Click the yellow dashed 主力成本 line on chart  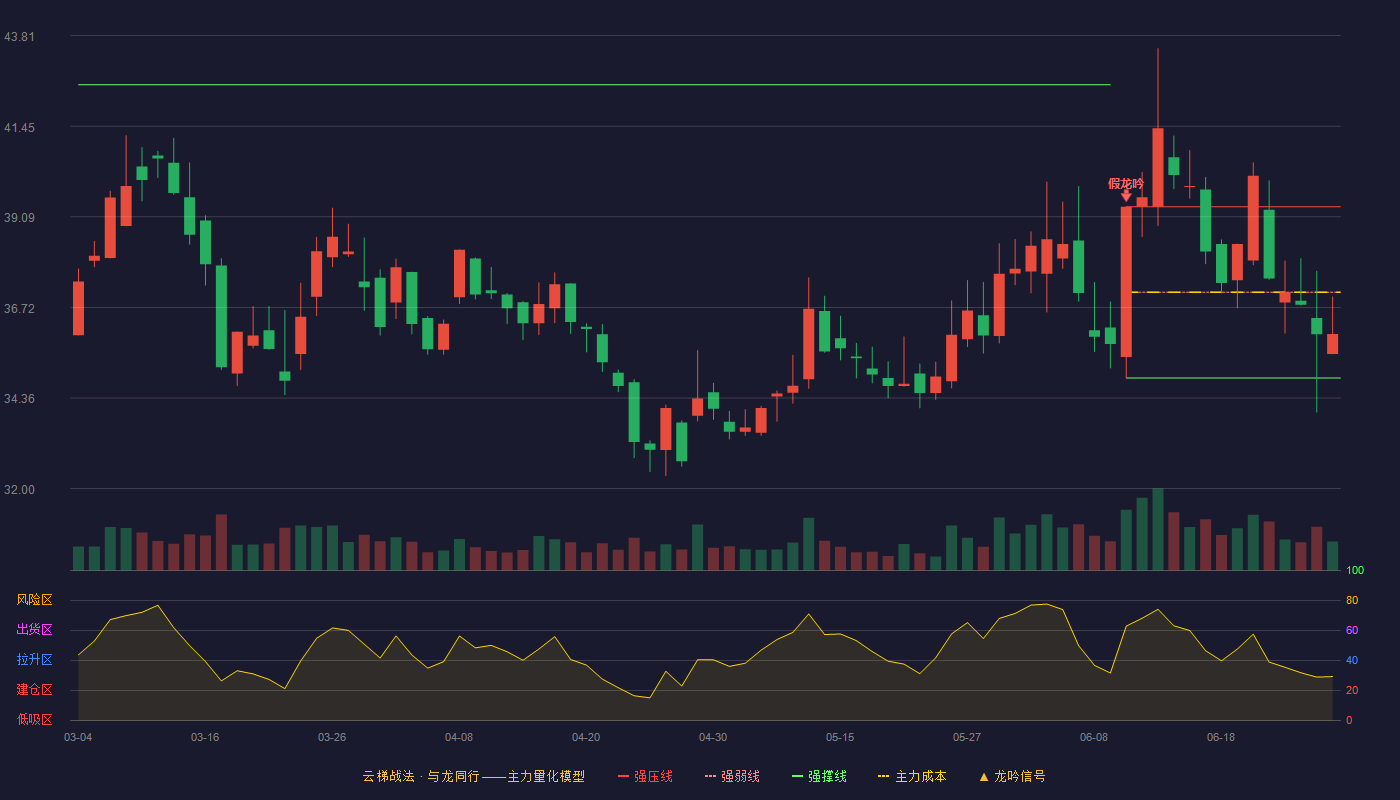pyautogui.click(x=1235, y=292)
